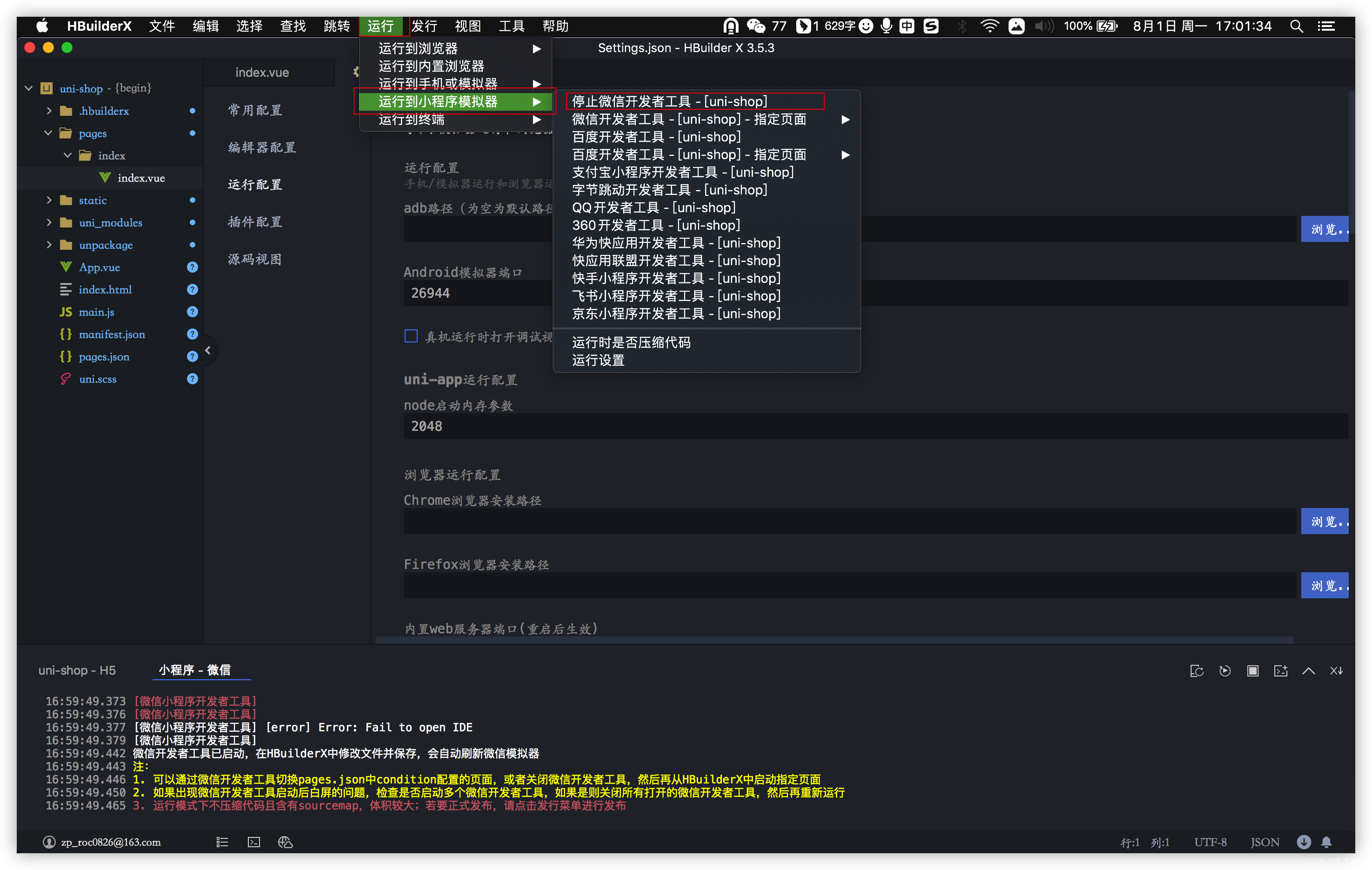1372x870 pixels.
Task: Click the restart-run icon in console toolbar
Action: 1197,670
